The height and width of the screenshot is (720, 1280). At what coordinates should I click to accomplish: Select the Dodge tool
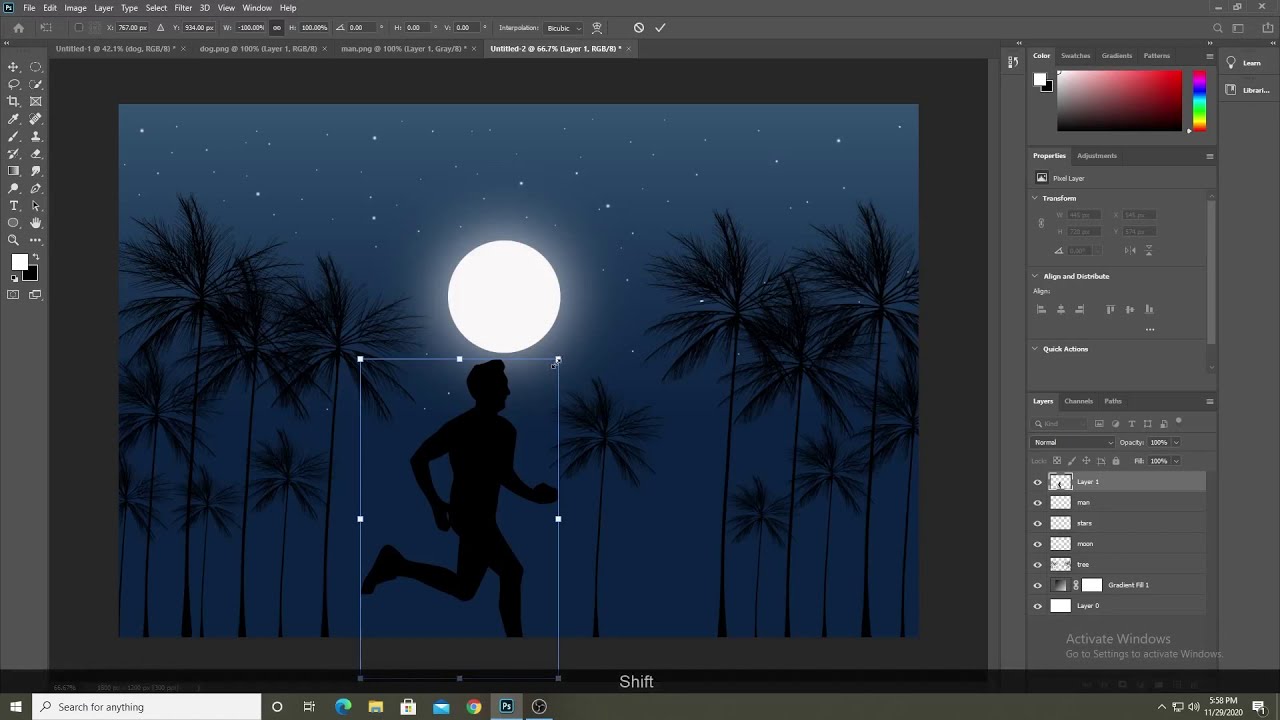14,188
